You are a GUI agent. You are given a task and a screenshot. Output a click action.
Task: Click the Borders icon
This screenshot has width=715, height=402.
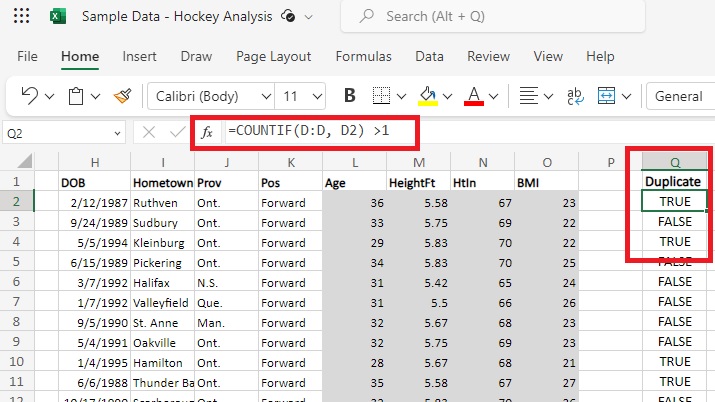[381, 96]
